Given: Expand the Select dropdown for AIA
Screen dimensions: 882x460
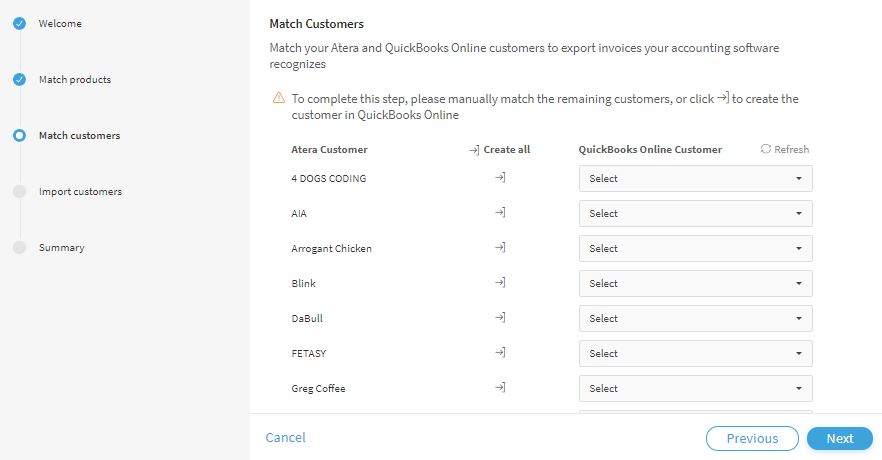Looking at the screenshot, I should [695, 214].
